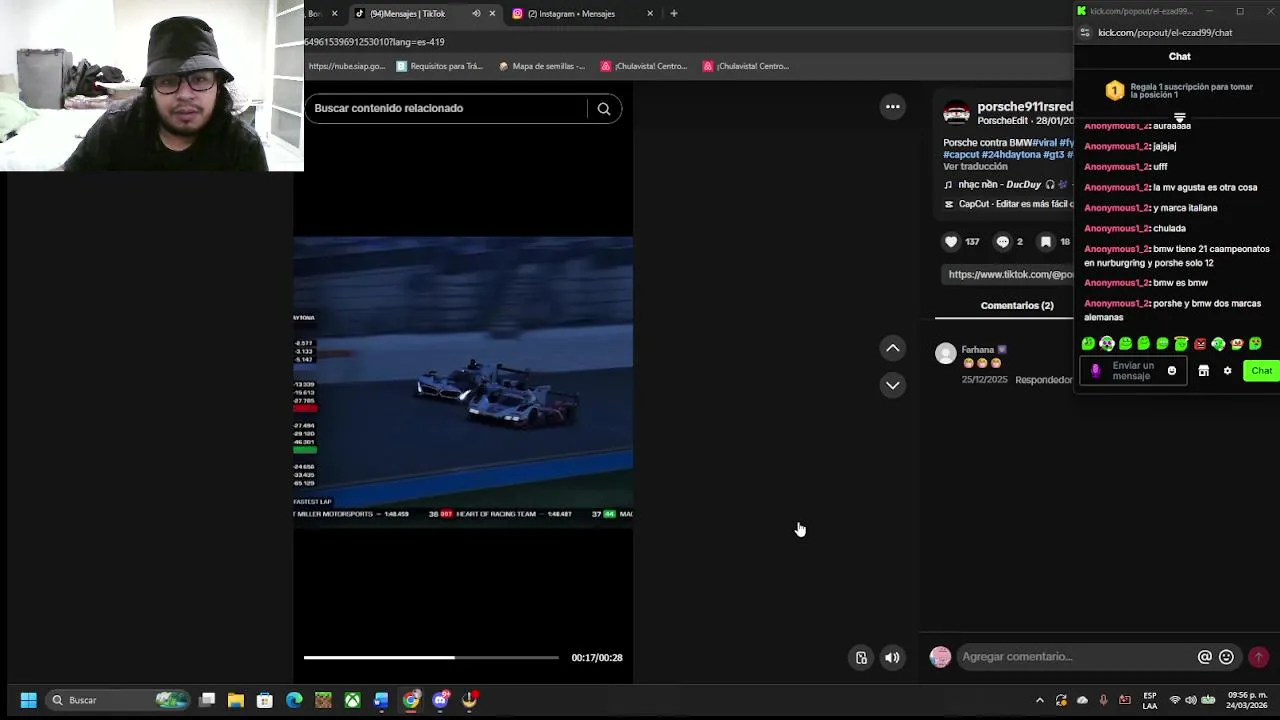The height and width of the screenshot is (720, 1280).
Task: Open a new browser tab with plus
Action: tap(674, 14)
